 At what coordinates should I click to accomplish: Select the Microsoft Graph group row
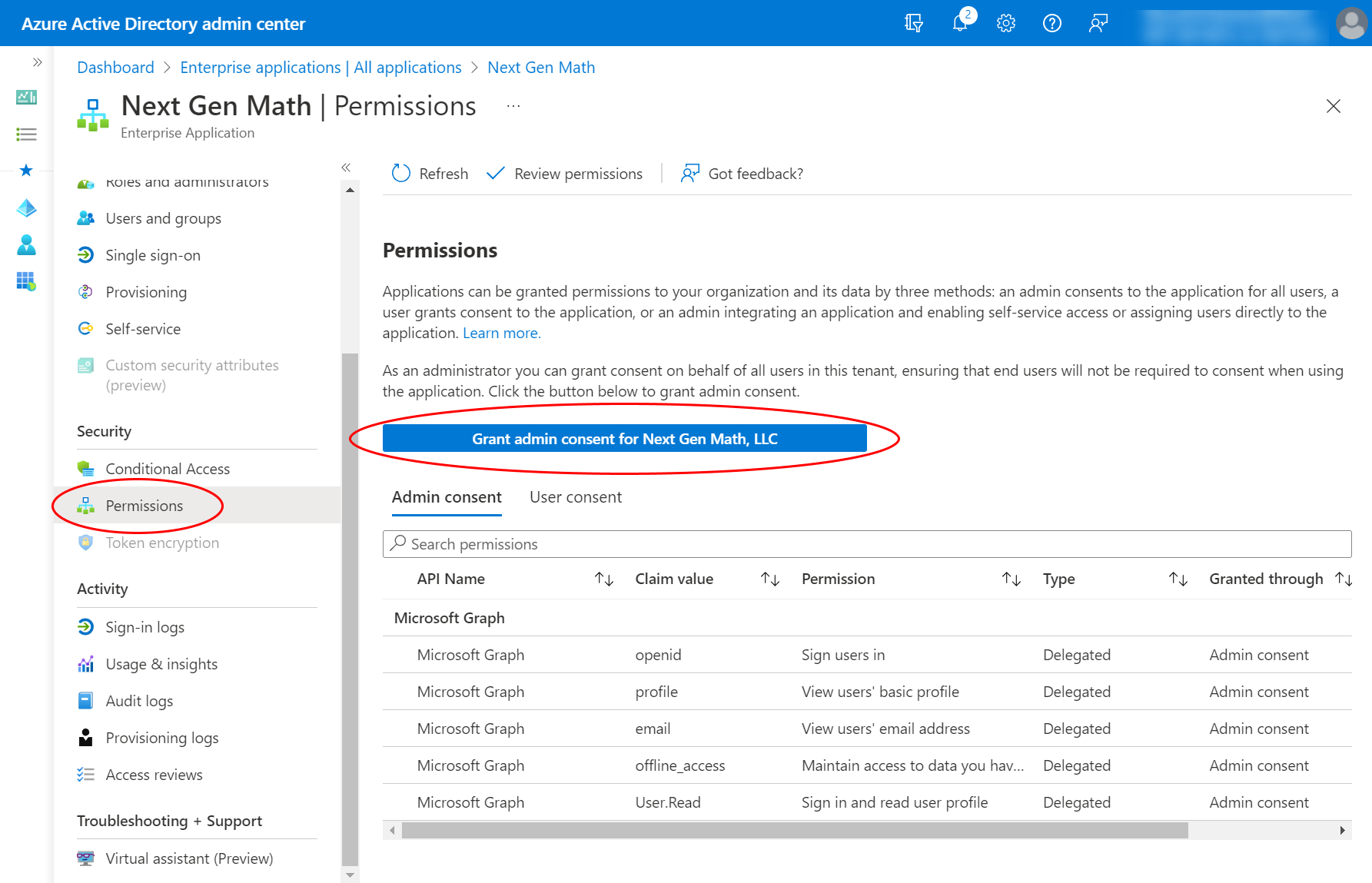click(867, 618)
